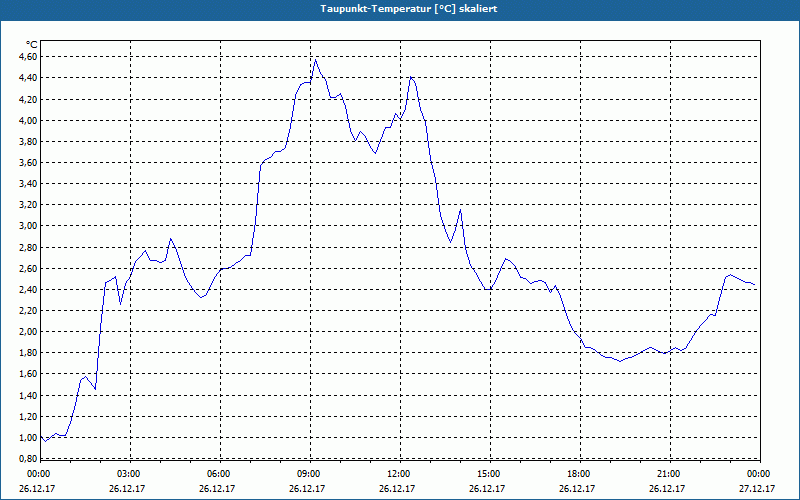Select the 18:00 time label
This screenshot has height=500, width=800.
tap(580, 474)
